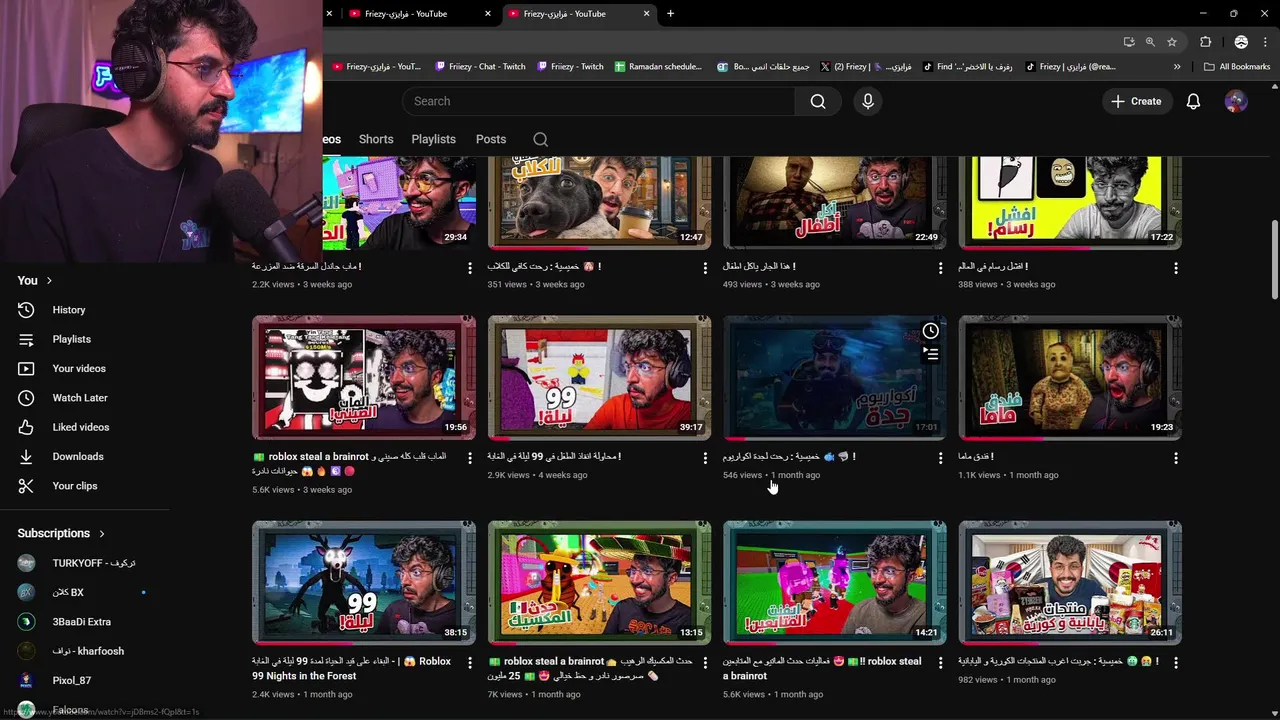Open a new browser tab with plus
Viewport: 1280px width, 720px height.
[670, 14]
